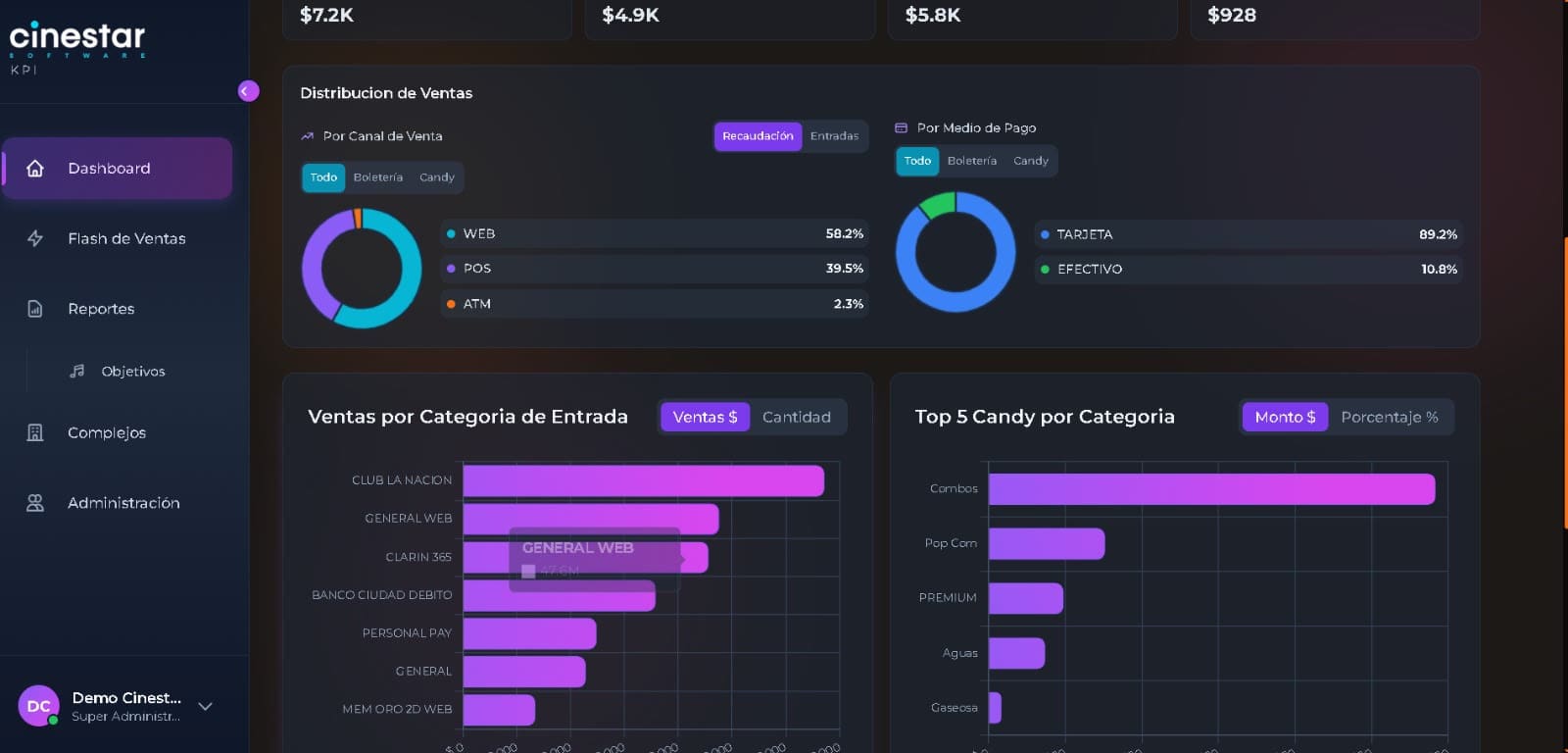Toggle Cantidad view
Image resolution: width=1568 pixels, height=753 pixels.
pyautogui.click(x=797, y=417)
